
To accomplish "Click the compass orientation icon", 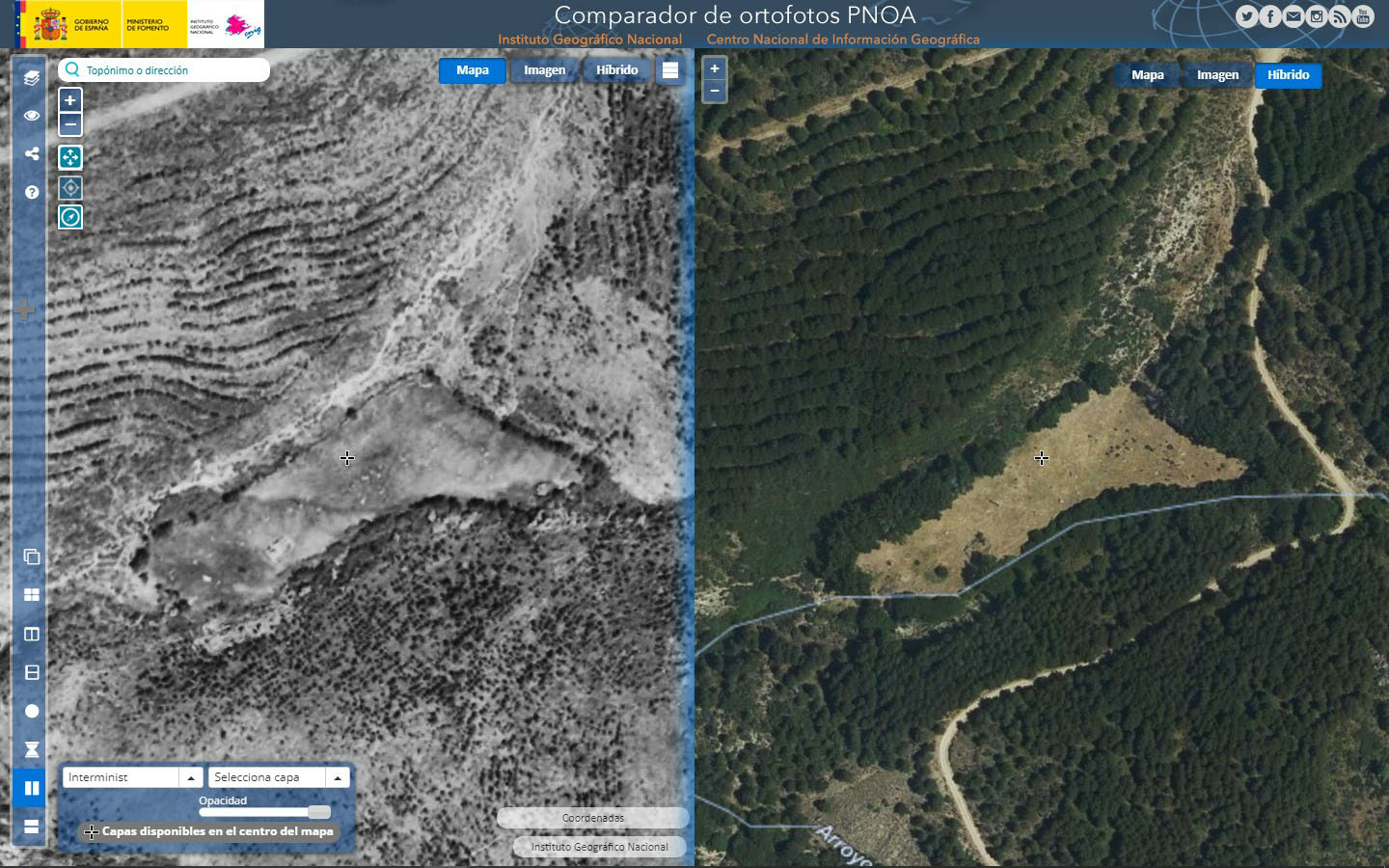I will click(70, 217).
